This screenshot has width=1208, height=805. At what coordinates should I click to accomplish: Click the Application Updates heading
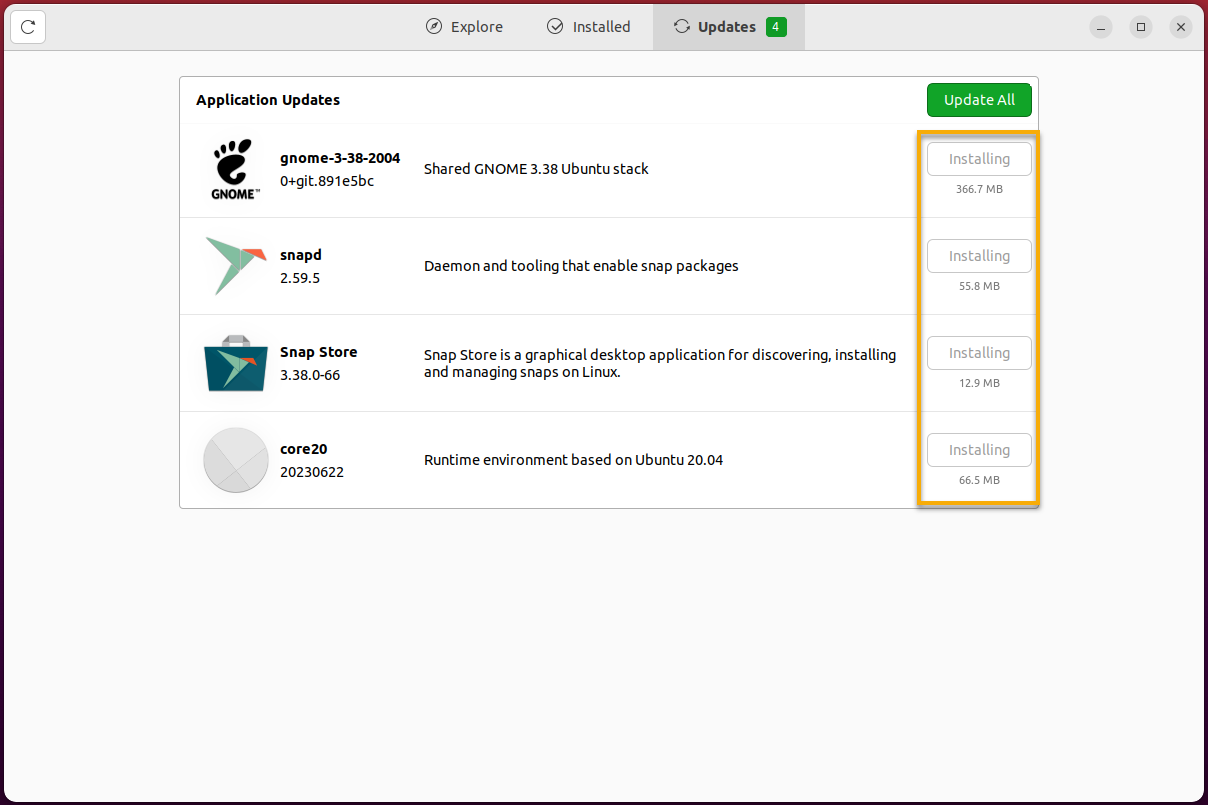click(268, 100)
